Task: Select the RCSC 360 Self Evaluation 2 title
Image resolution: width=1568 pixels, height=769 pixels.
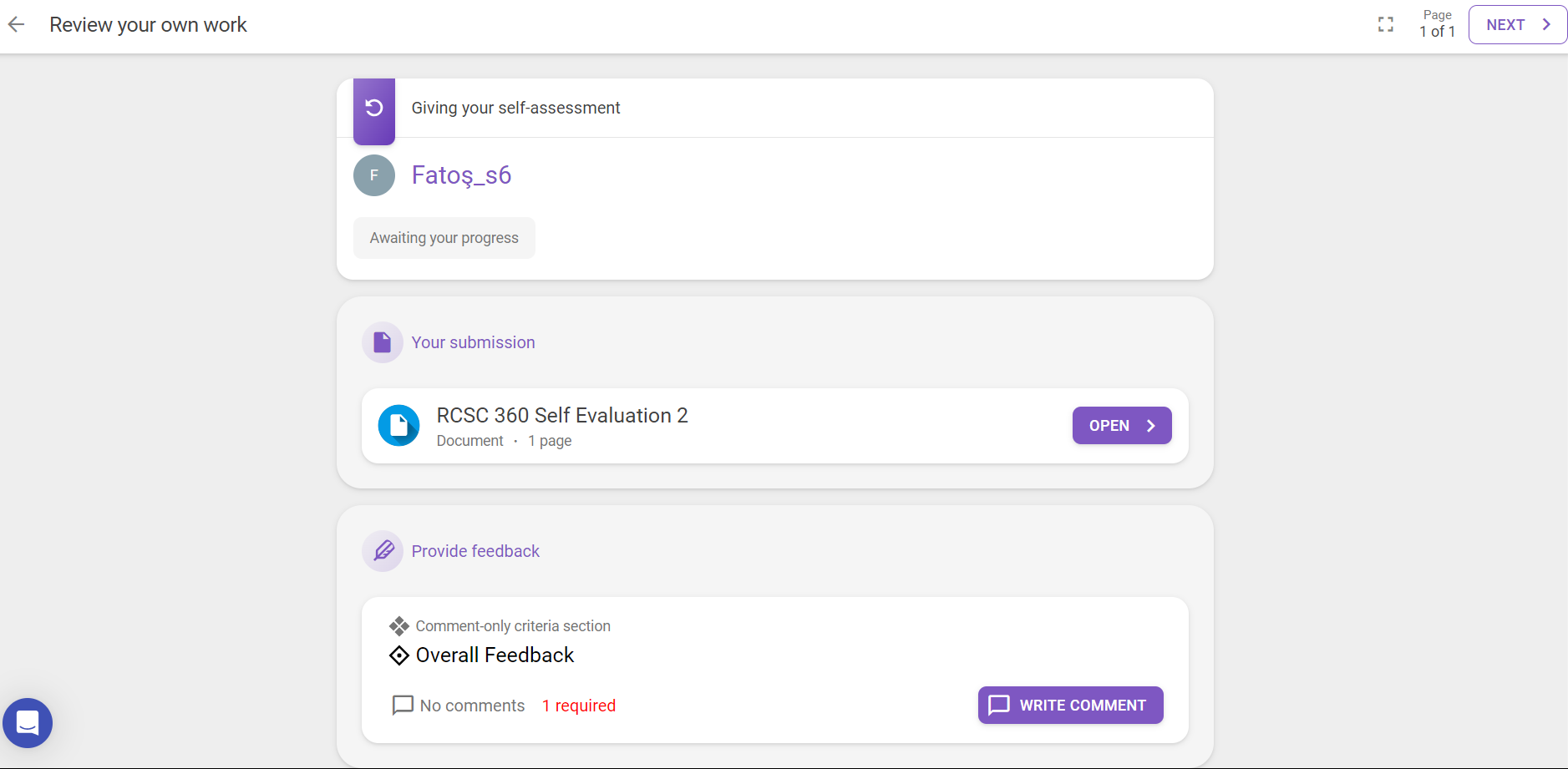Action: pos(562,415)
